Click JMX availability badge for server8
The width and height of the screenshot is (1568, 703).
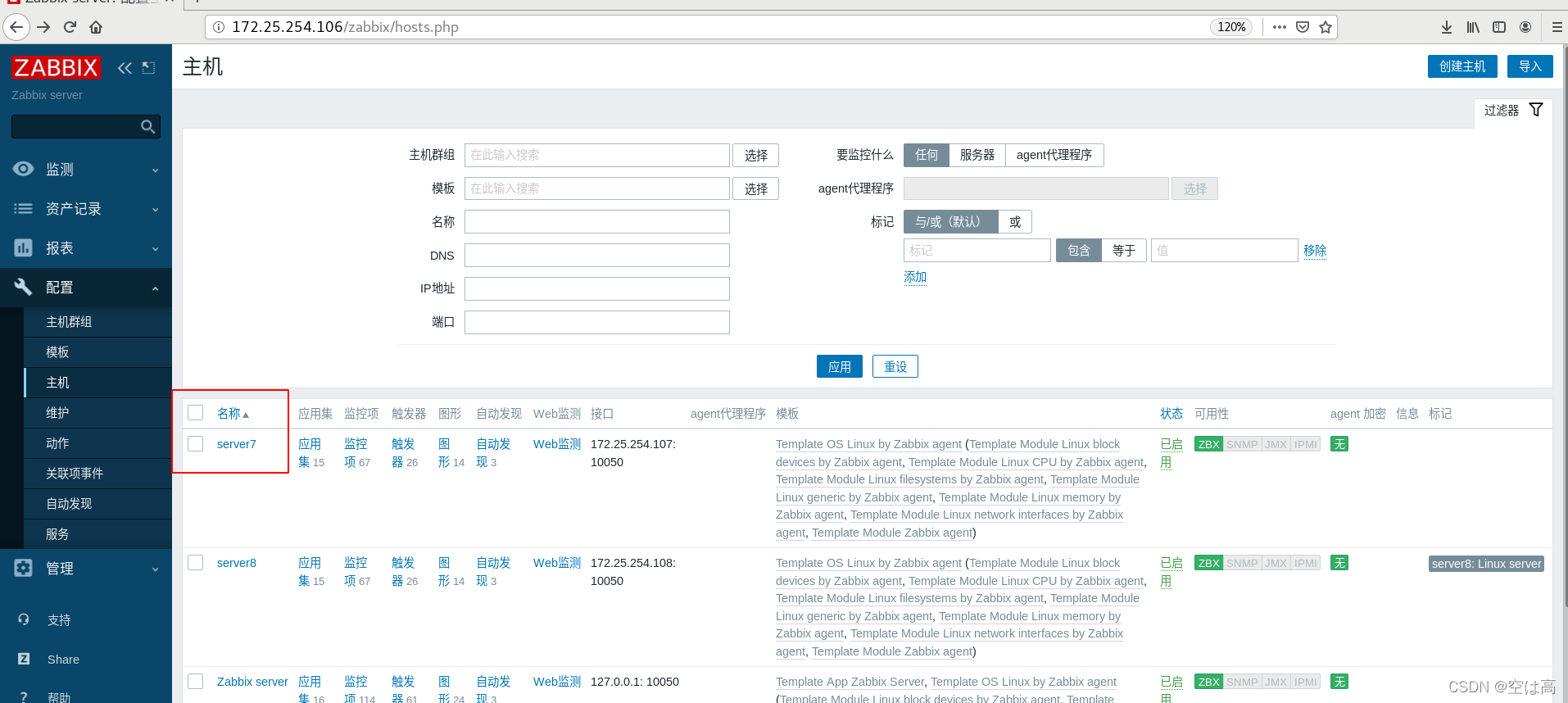pyautogui.click(x=1276, y=563)
